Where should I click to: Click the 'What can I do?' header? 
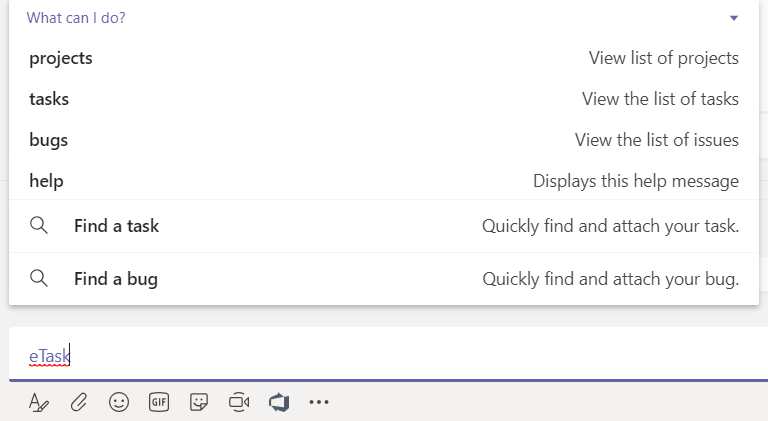coord(76,18)
